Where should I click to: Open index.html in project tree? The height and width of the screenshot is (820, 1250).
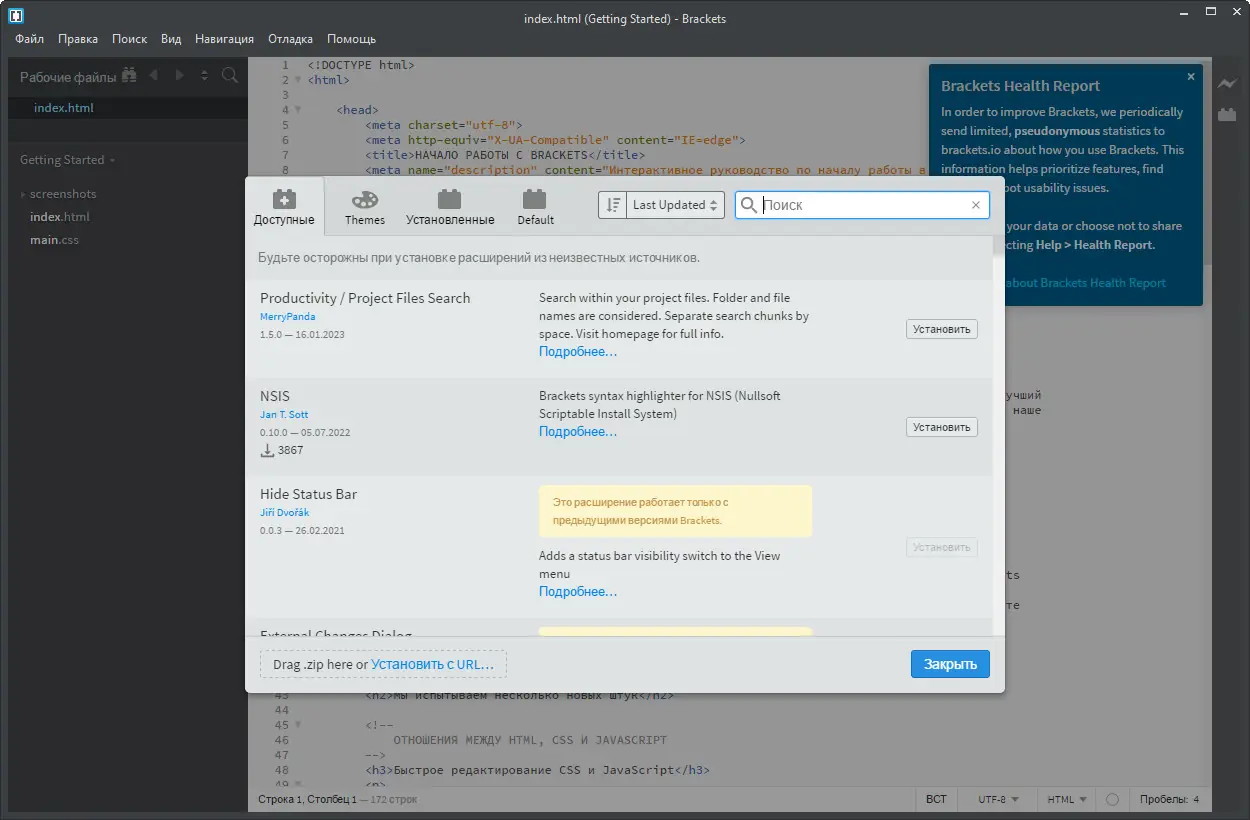click(60, 217)
